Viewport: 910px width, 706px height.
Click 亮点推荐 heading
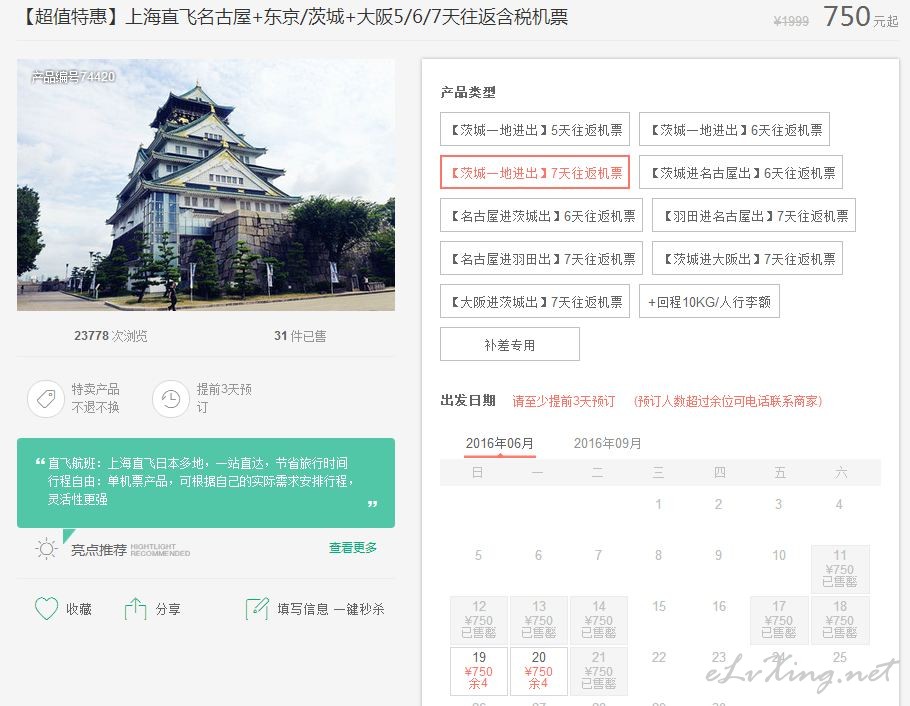click(x=99, y=550)
